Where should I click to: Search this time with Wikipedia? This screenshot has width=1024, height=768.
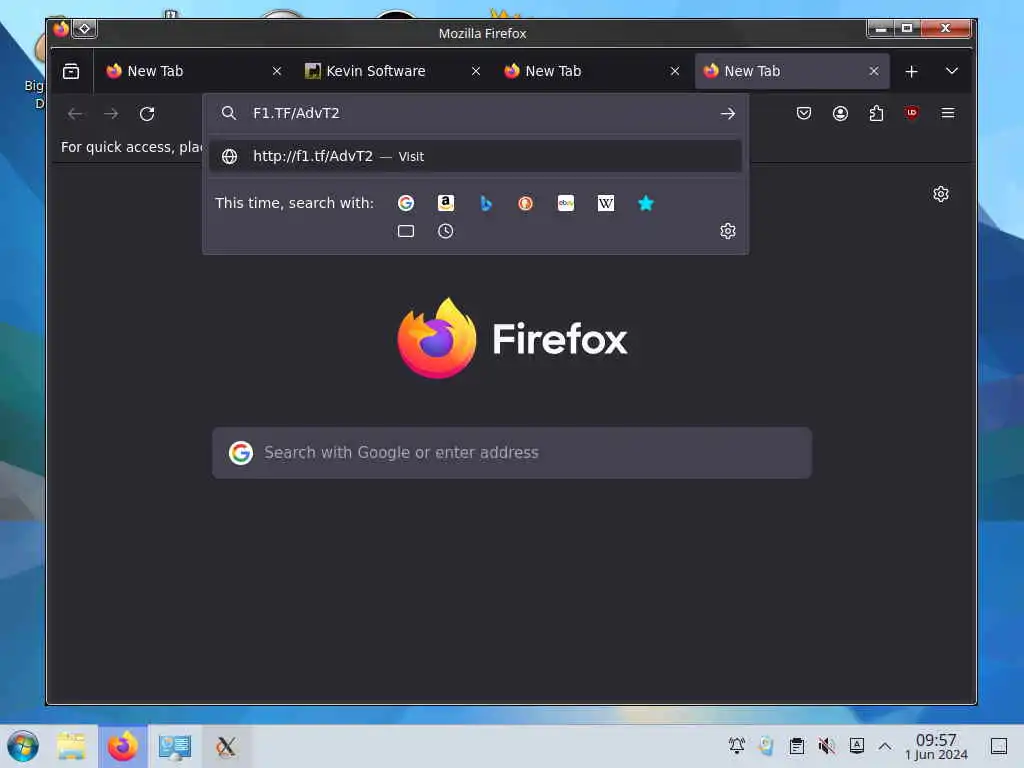pyautogui.click(x=605, y=203)
